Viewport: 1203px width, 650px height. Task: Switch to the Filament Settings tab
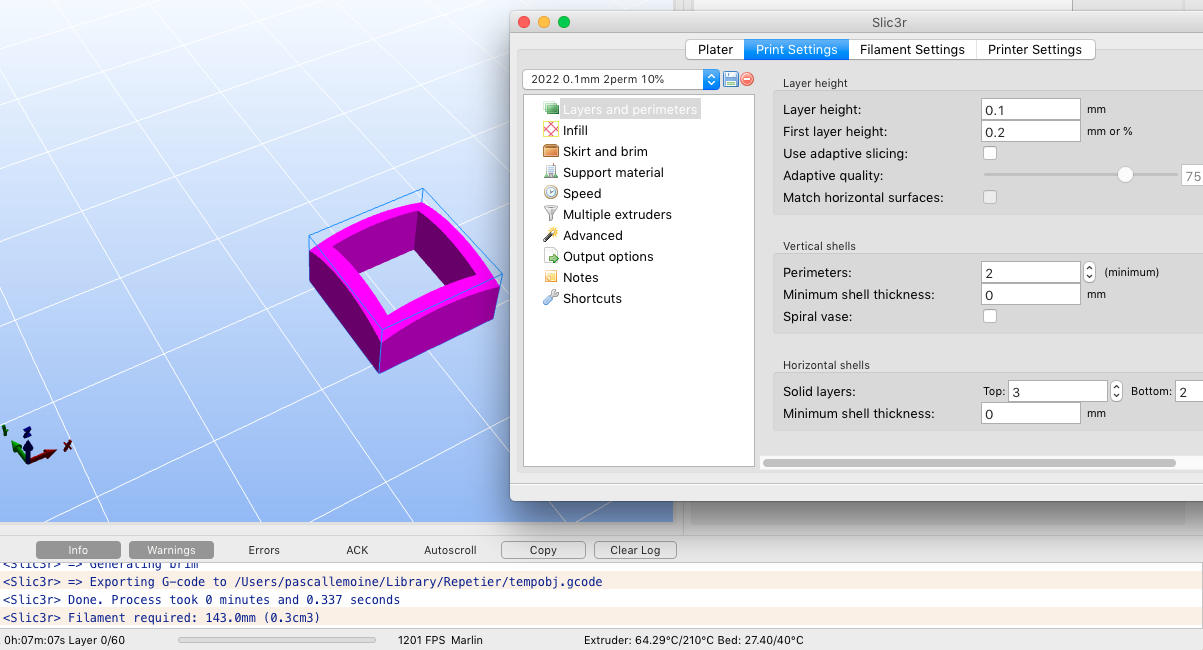coord(912,49)
